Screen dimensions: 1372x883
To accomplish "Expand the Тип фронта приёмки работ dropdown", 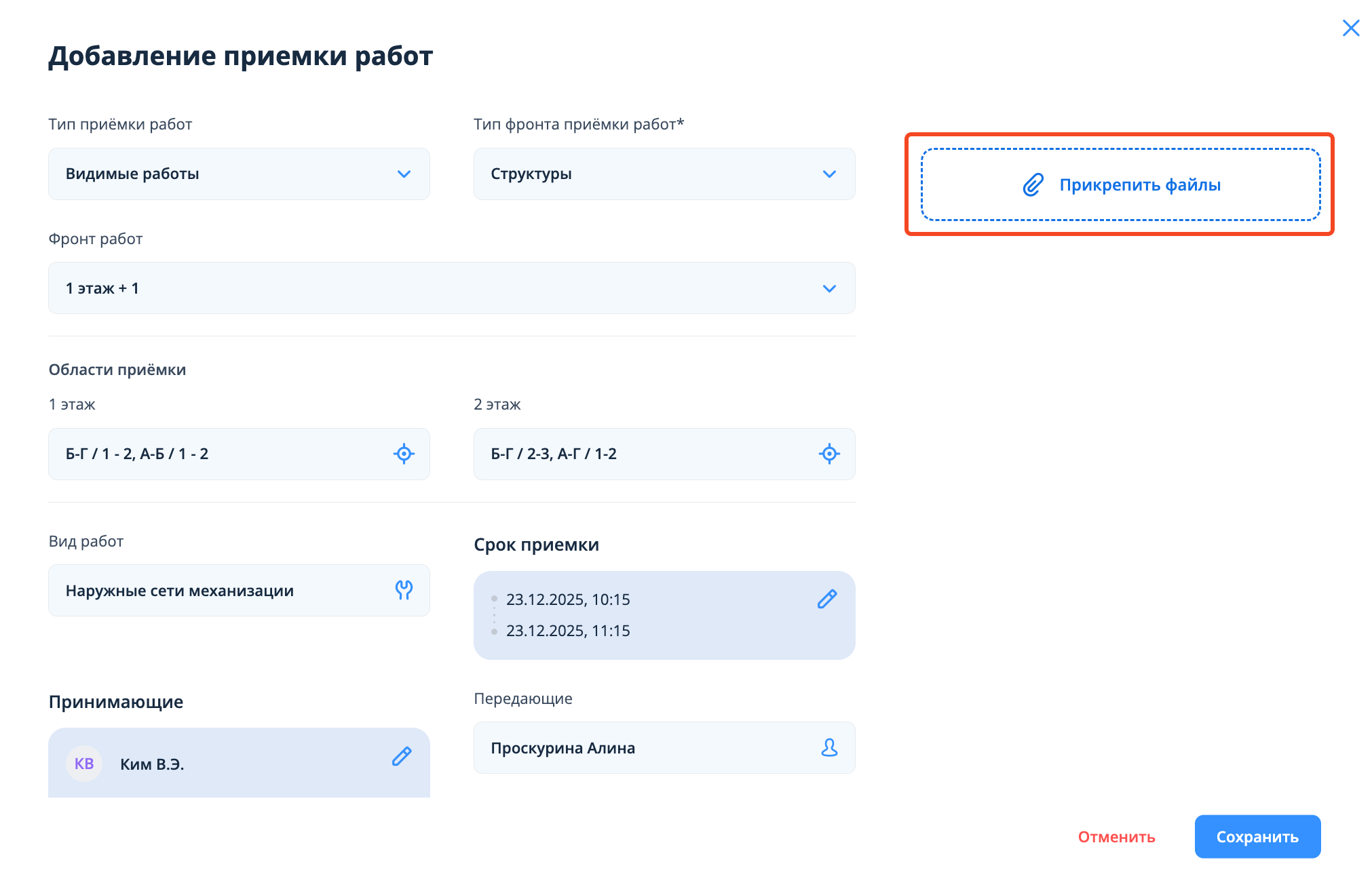I will tap(664, 174).
